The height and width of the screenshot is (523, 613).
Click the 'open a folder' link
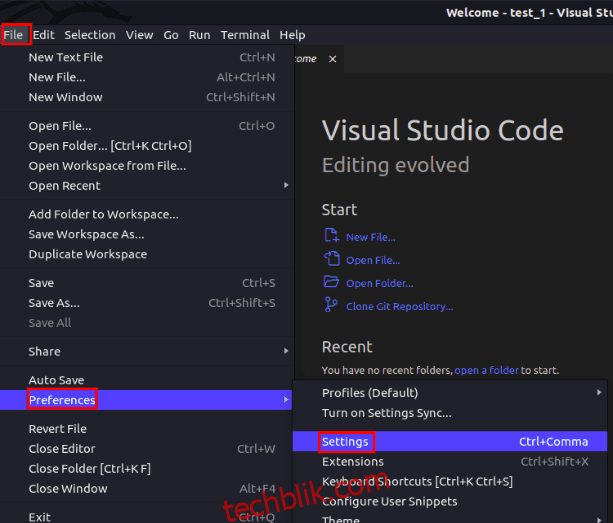pos(486,370)
